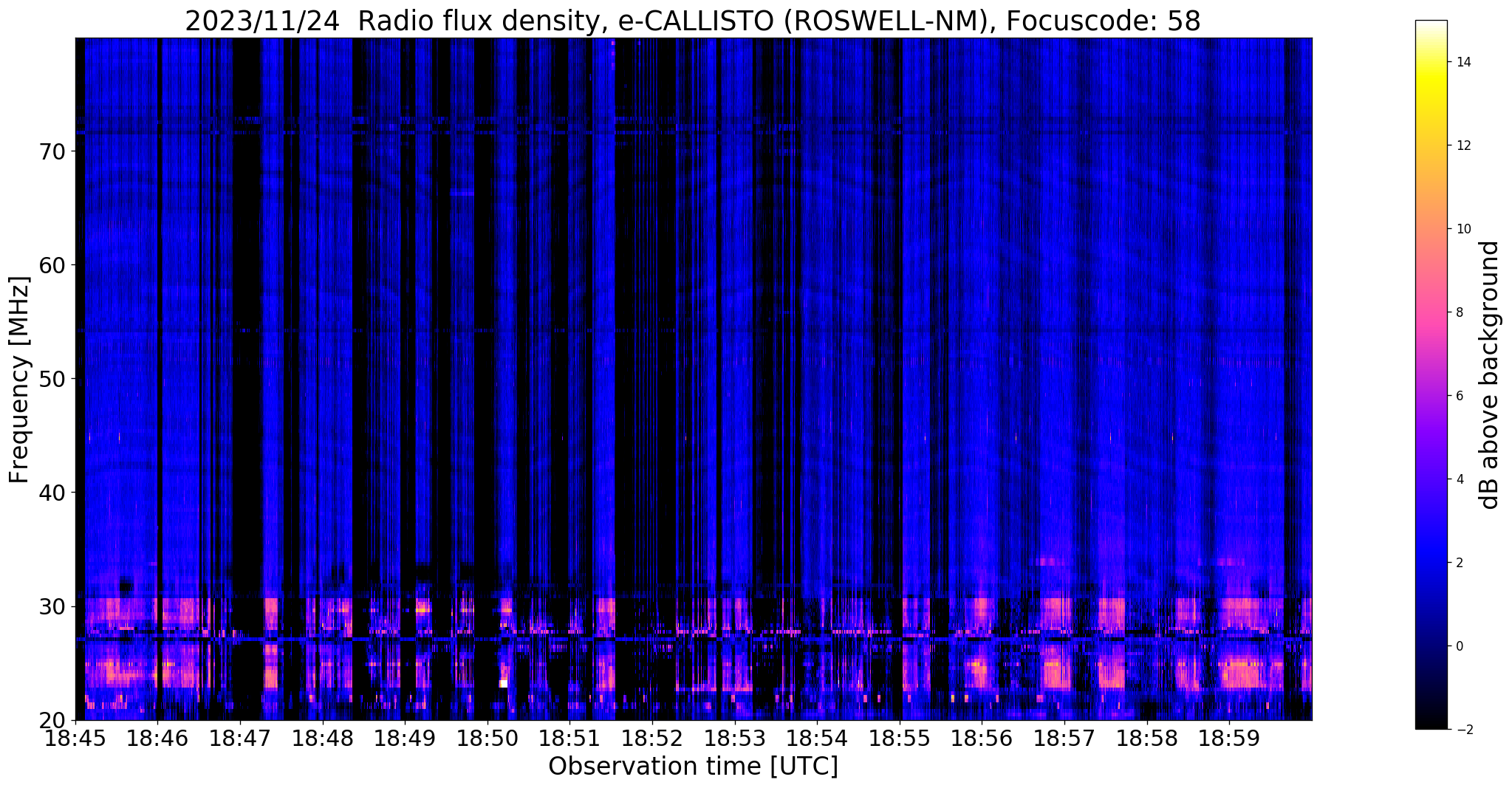
Task: Click the 20 MHz frequency tick label
Action: pyautogui.click(x=52, y=720)
